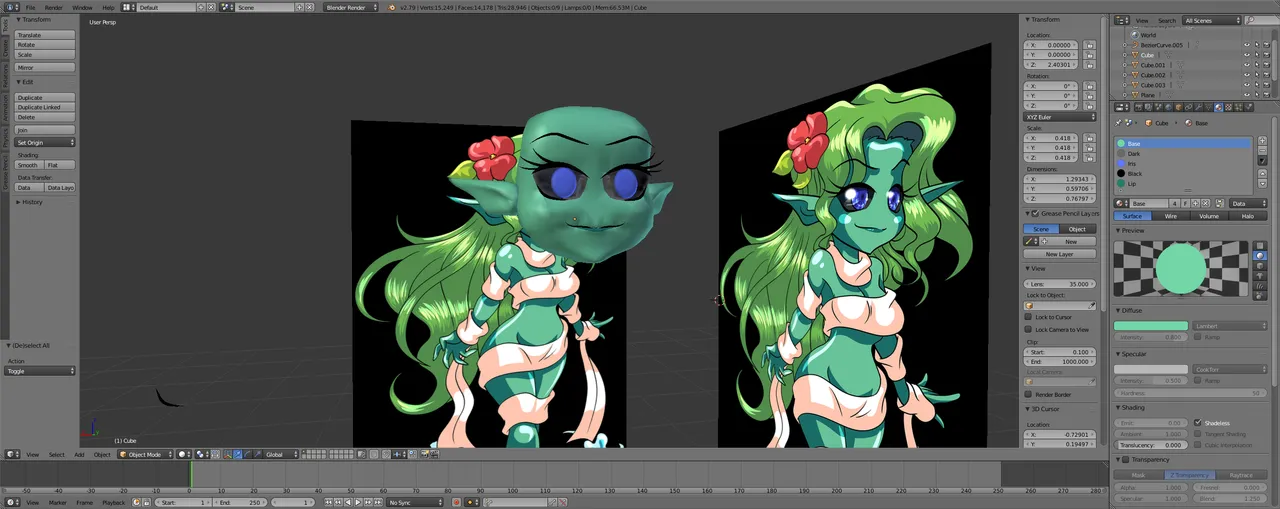1280x509 pixels.
Task: Open the Window menu
Action: (82, 7)
